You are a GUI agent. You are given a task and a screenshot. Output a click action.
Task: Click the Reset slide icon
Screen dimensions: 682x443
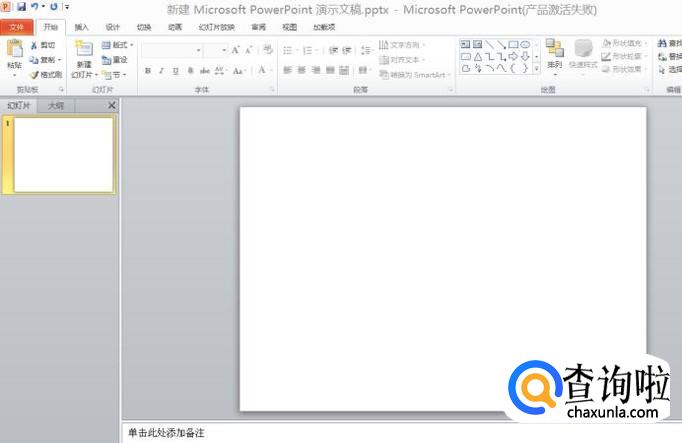107,60
